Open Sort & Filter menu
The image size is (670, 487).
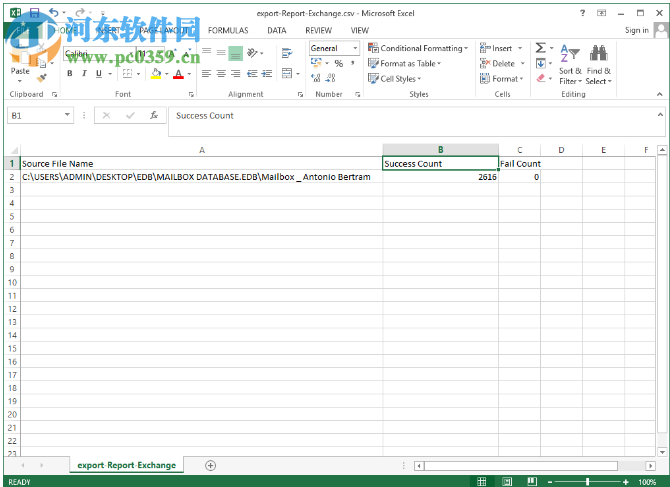[570, 64]
